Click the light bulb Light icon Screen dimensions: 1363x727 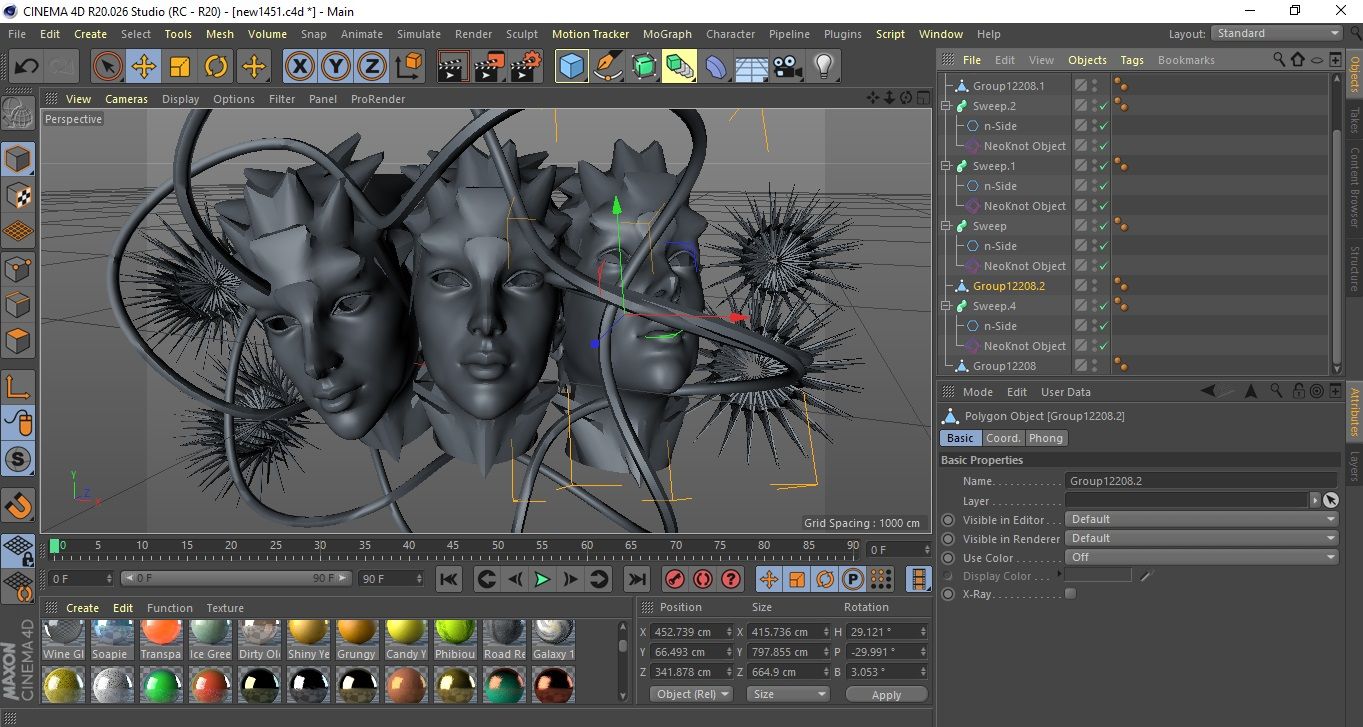(x=823, y=67)
